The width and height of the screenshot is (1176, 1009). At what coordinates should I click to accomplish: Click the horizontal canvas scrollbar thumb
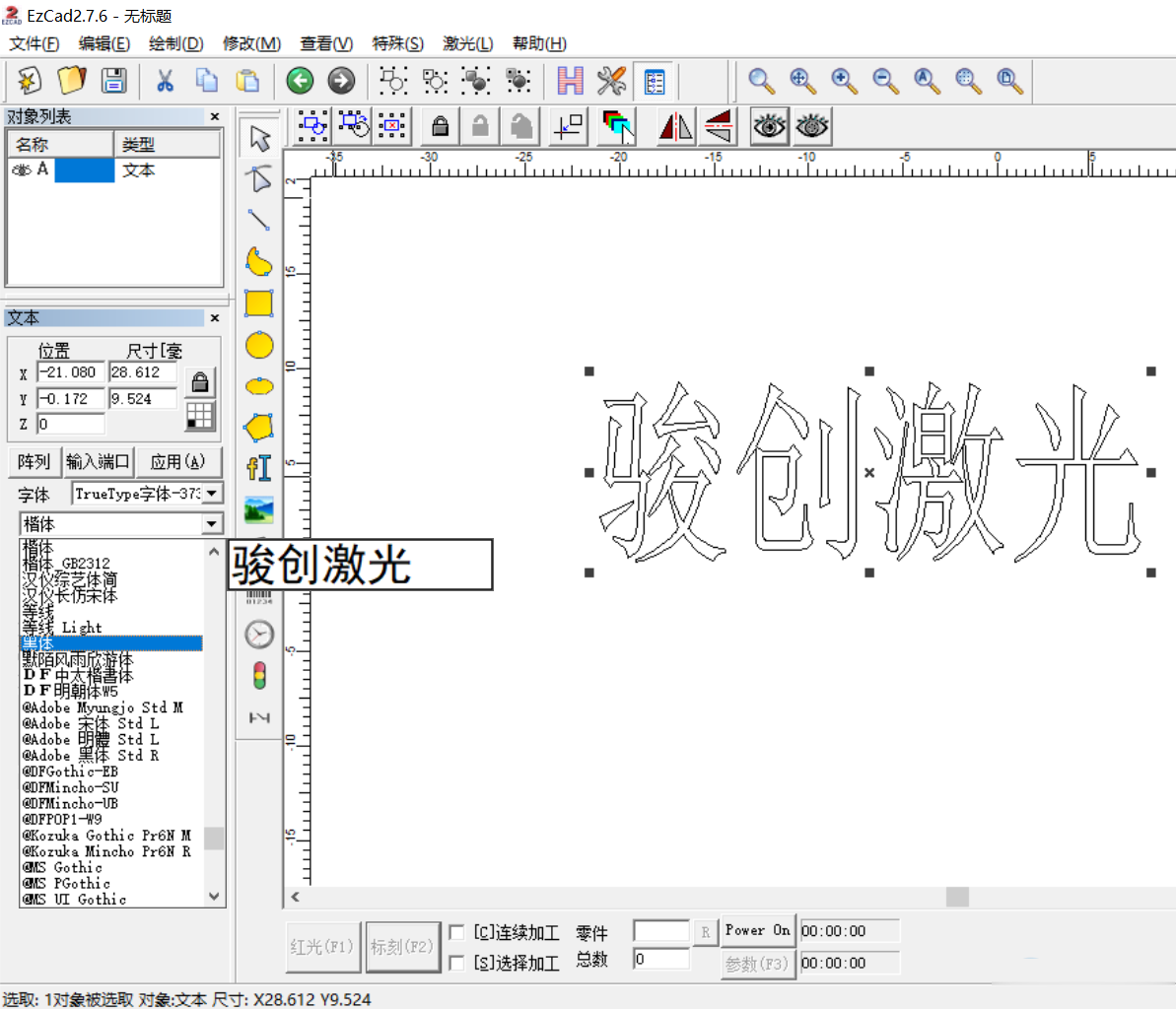957,897
